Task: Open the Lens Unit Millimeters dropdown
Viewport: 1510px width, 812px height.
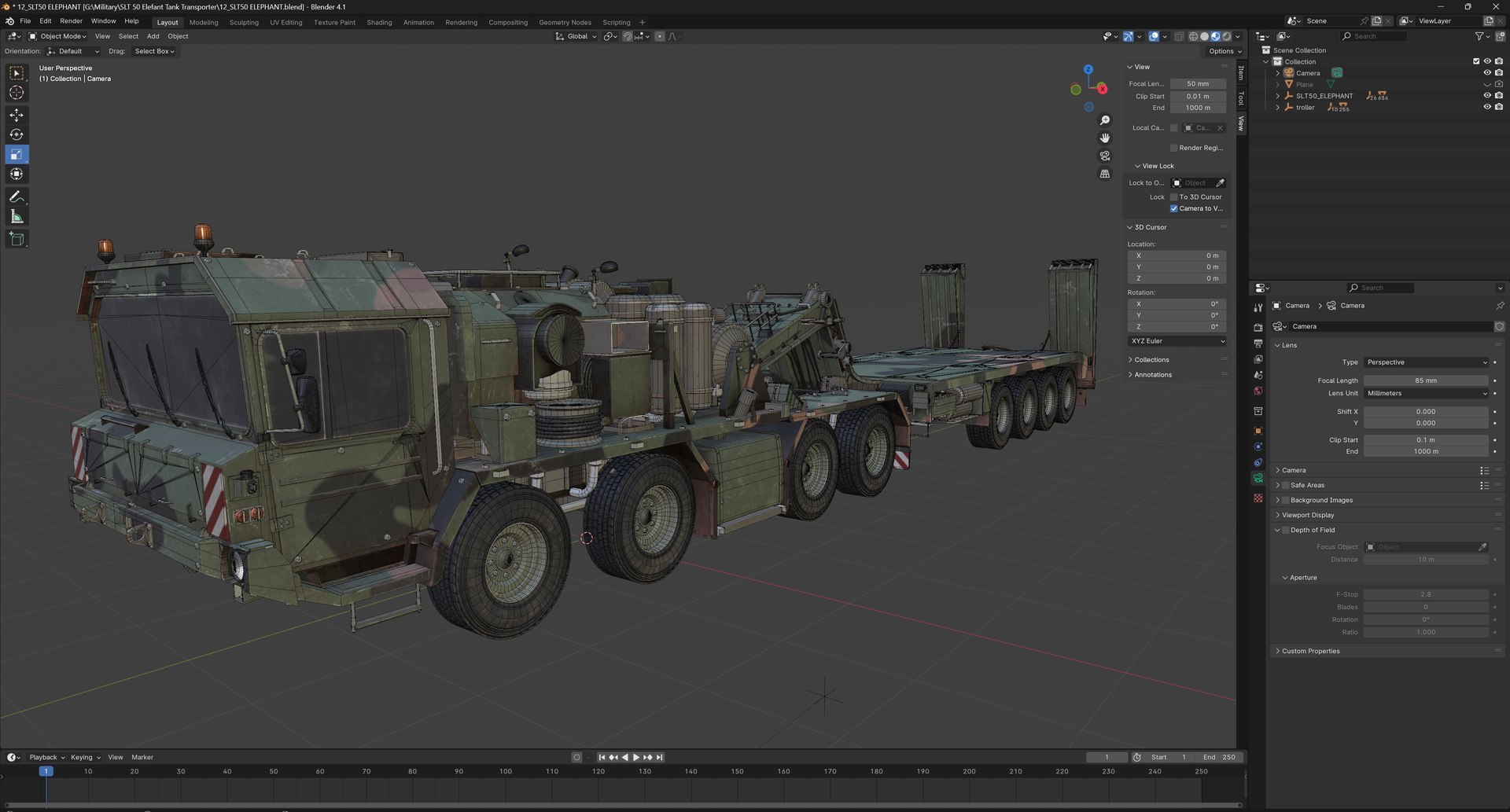Action: pyautogui.click(x=1427, y=393)
